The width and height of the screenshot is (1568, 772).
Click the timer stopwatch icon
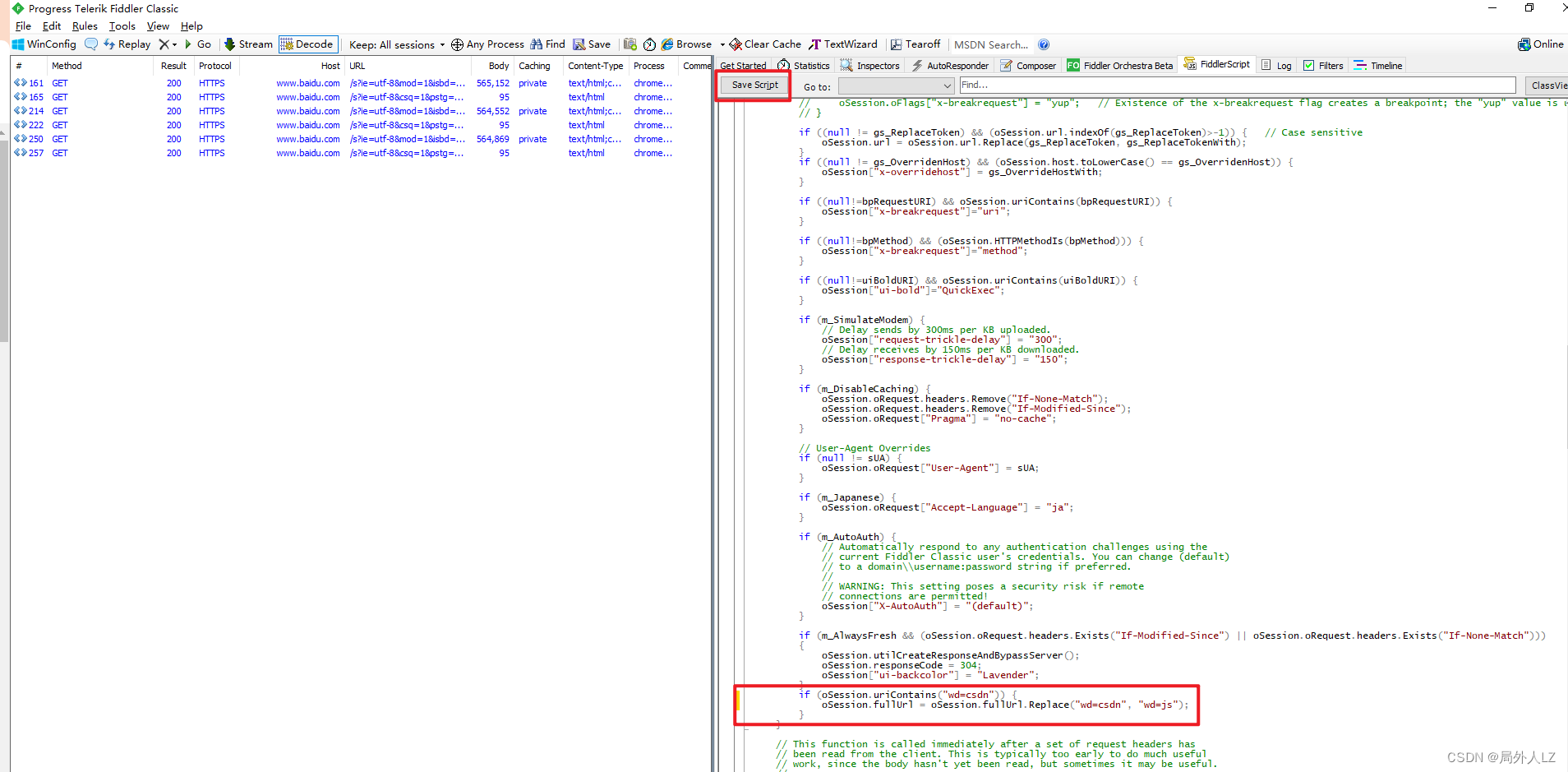tap(649, 44)
